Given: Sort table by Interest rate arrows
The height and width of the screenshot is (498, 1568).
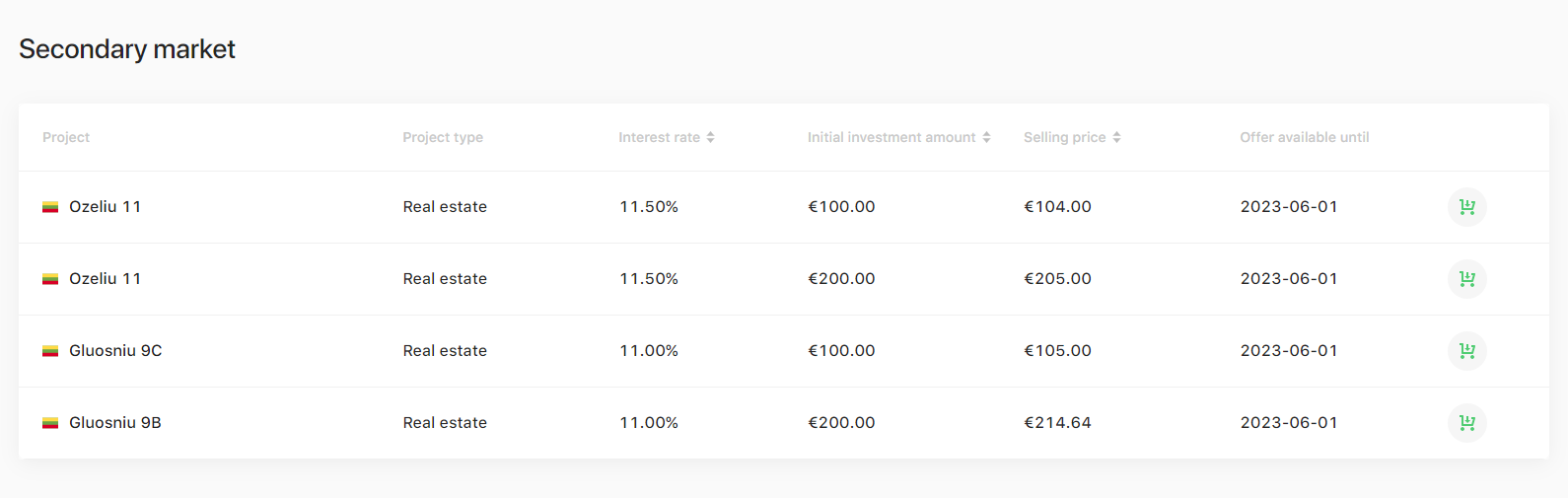Looking at the screenshot, I should click(710, 137).
